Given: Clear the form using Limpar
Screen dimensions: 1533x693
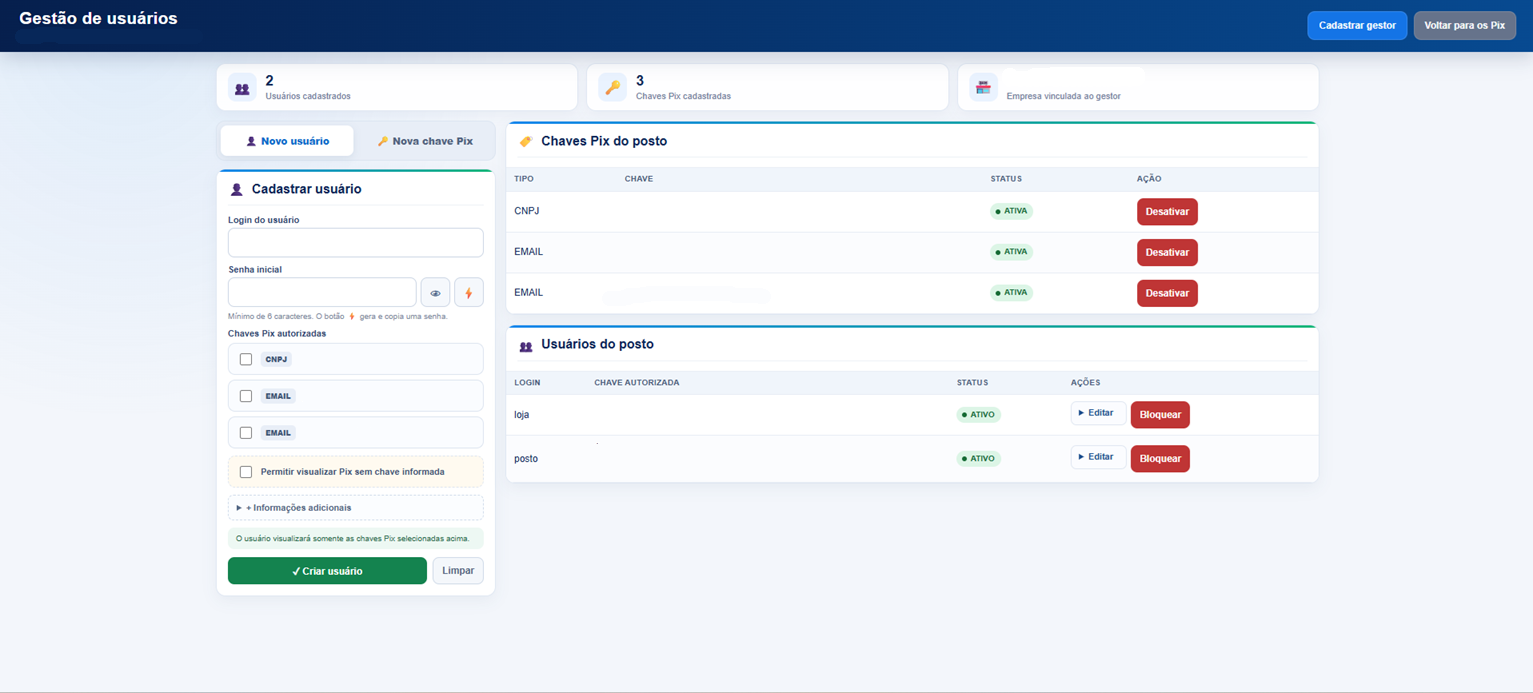Looking at the screenshot, I should [458, 571].
